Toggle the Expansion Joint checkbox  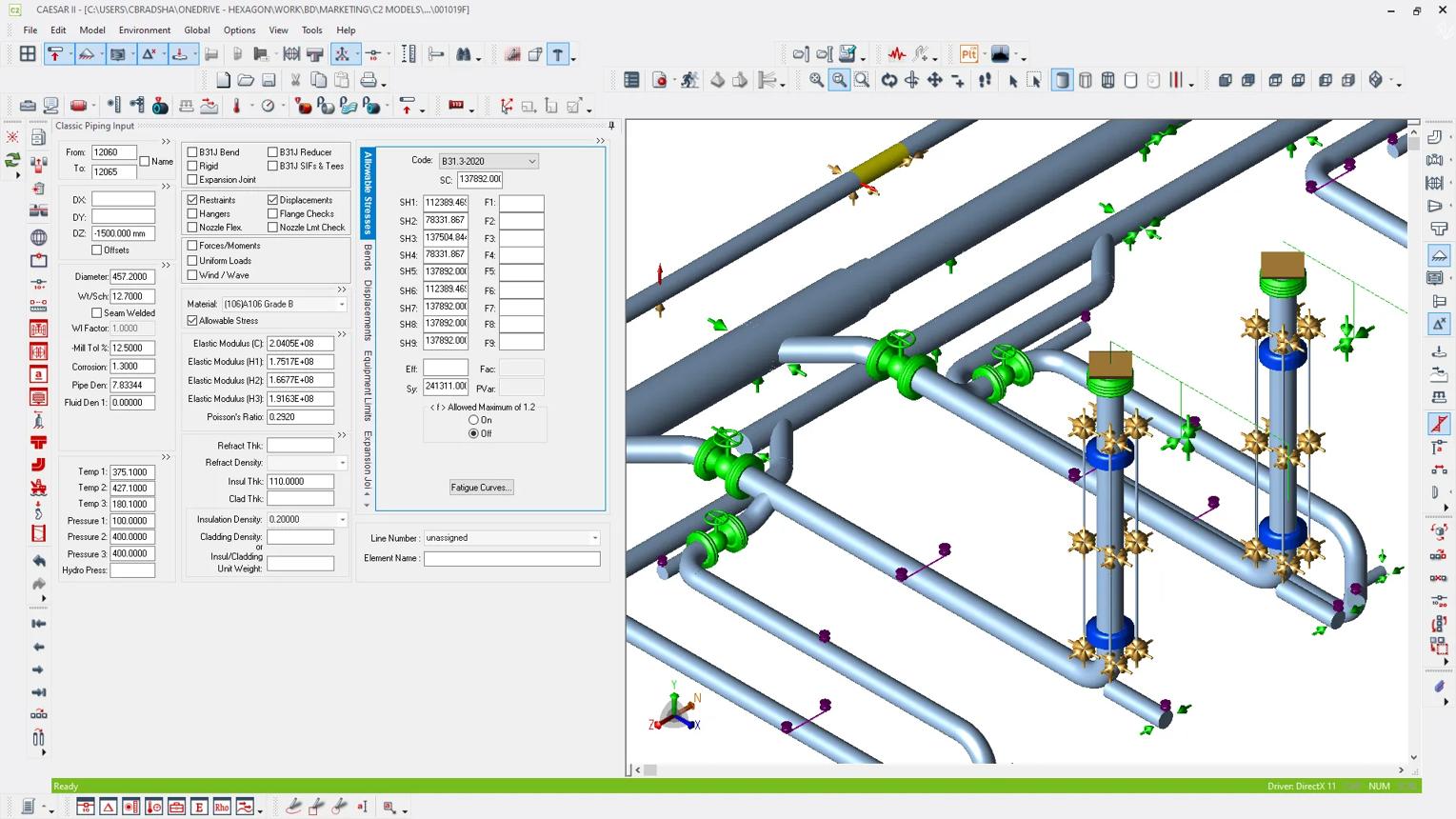[x=192, y=179]
